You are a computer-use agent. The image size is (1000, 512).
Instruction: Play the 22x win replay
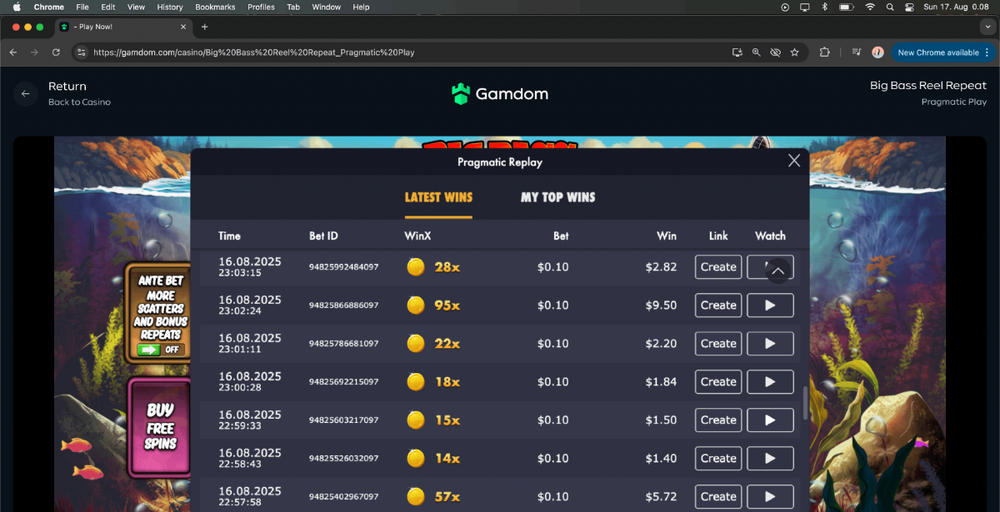[770, 344]
